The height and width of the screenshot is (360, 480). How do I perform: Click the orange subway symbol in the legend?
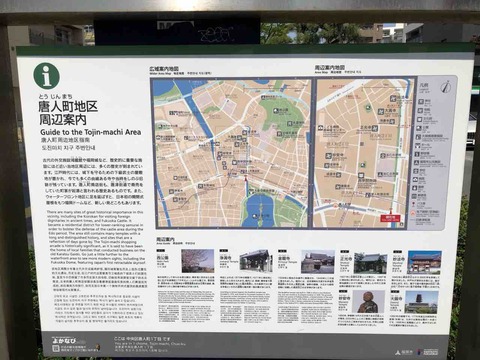[x=413, y=213]
